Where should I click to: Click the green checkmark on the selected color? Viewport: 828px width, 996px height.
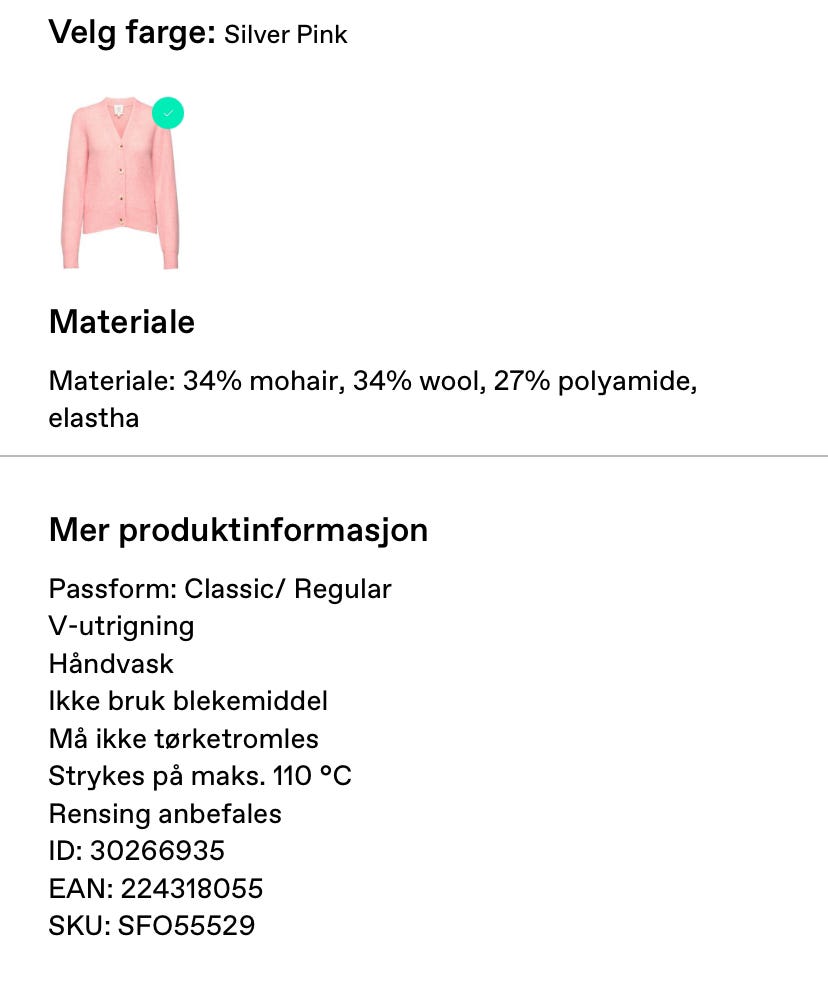point(168,113)
